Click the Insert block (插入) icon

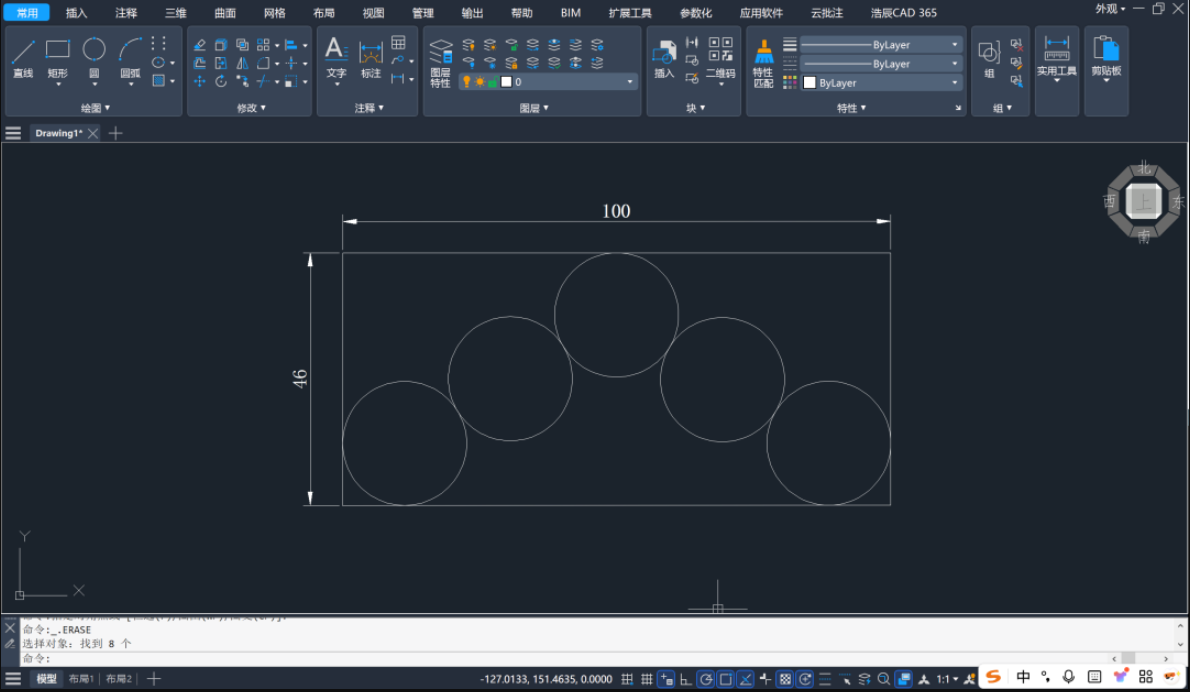(664, 59)
